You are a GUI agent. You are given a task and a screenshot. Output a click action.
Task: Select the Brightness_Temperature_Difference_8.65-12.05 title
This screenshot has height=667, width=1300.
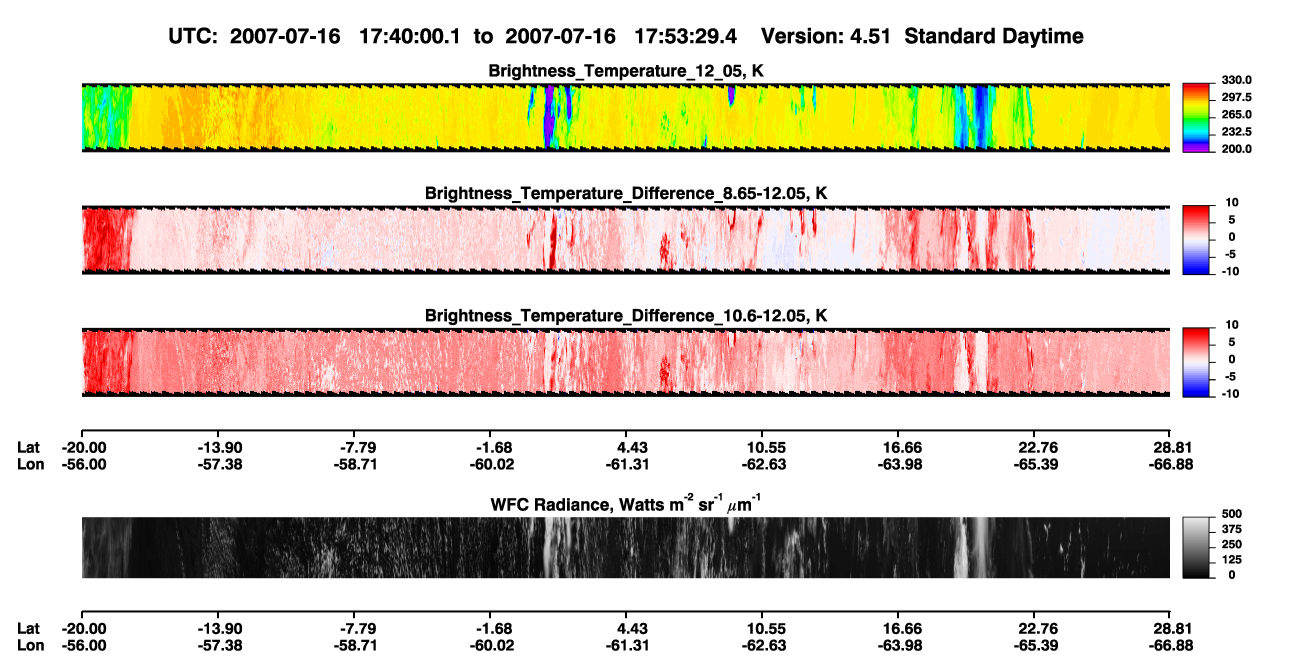click(x=626, y=193)
